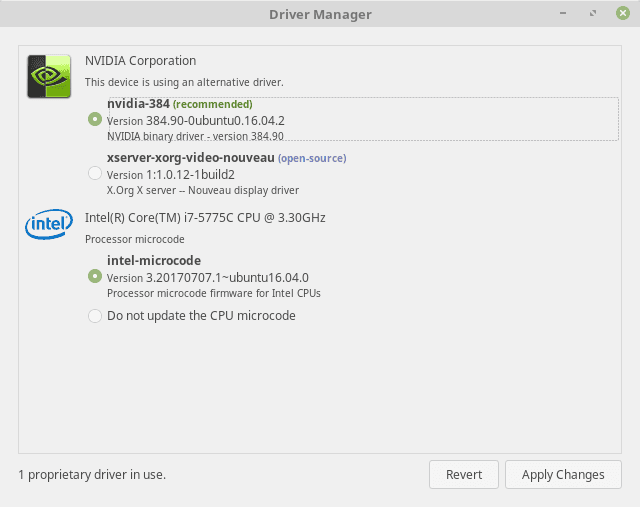The width and height of the screenshot is (640, 507).
Task: Click the NVIDIA Corporation logo icon
Action: tap(48, 77)
